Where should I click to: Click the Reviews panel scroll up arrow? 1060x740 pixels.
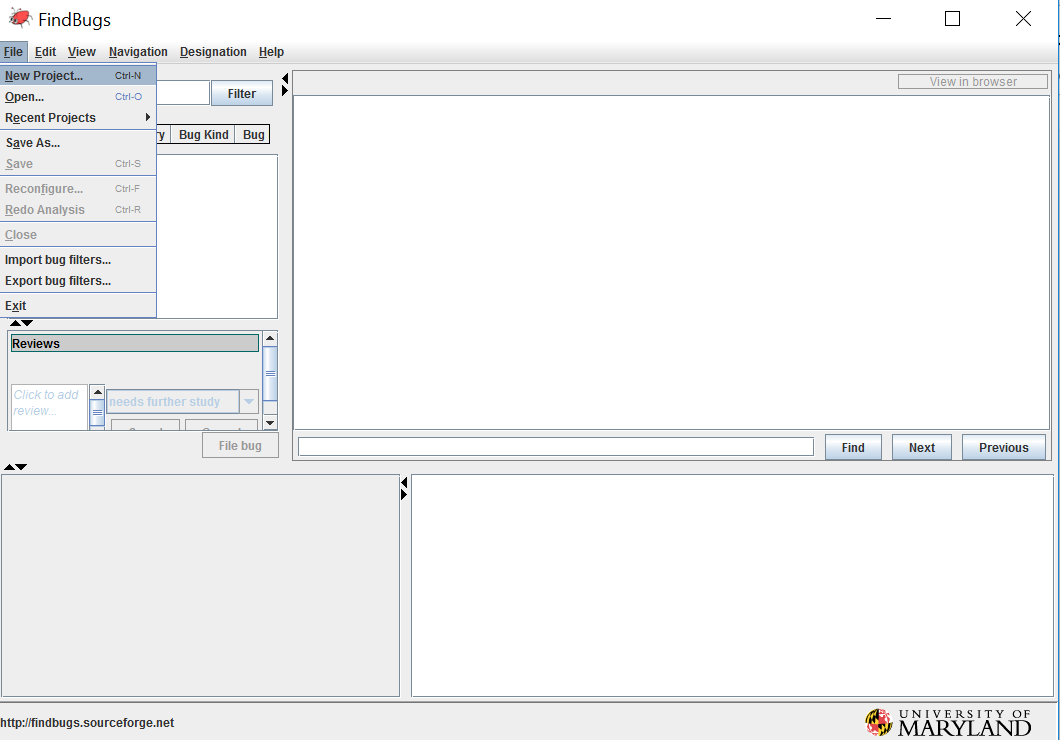pos(270,339)
